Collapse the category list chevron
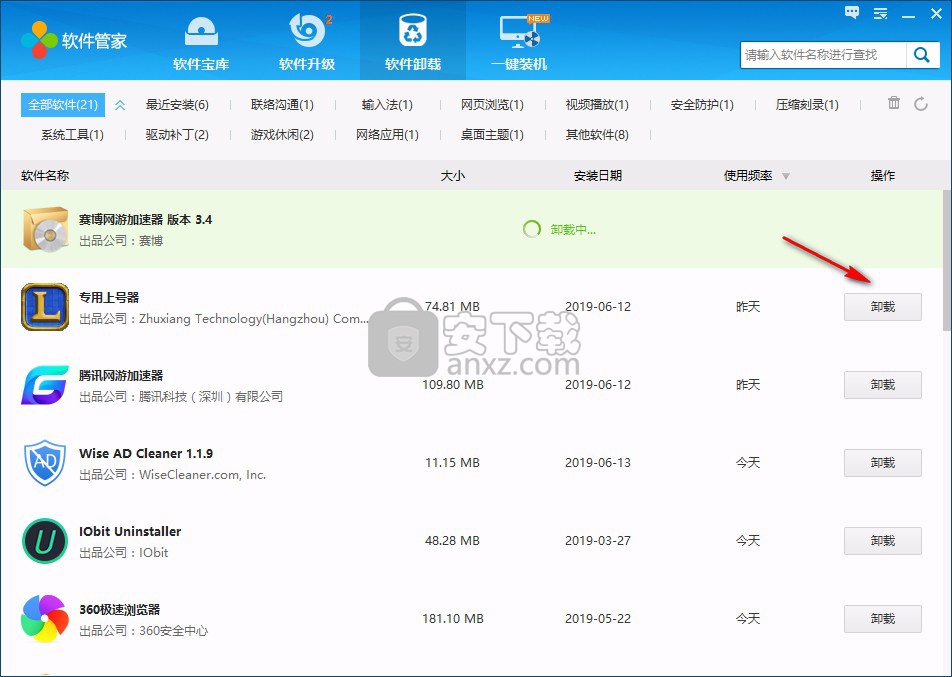 point(120,105)
